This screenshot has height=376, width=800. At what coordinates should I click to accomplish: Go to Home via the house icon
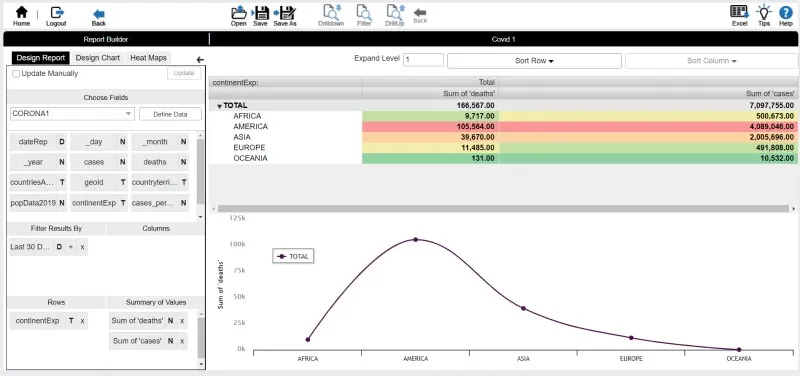[x=21, y=12]
